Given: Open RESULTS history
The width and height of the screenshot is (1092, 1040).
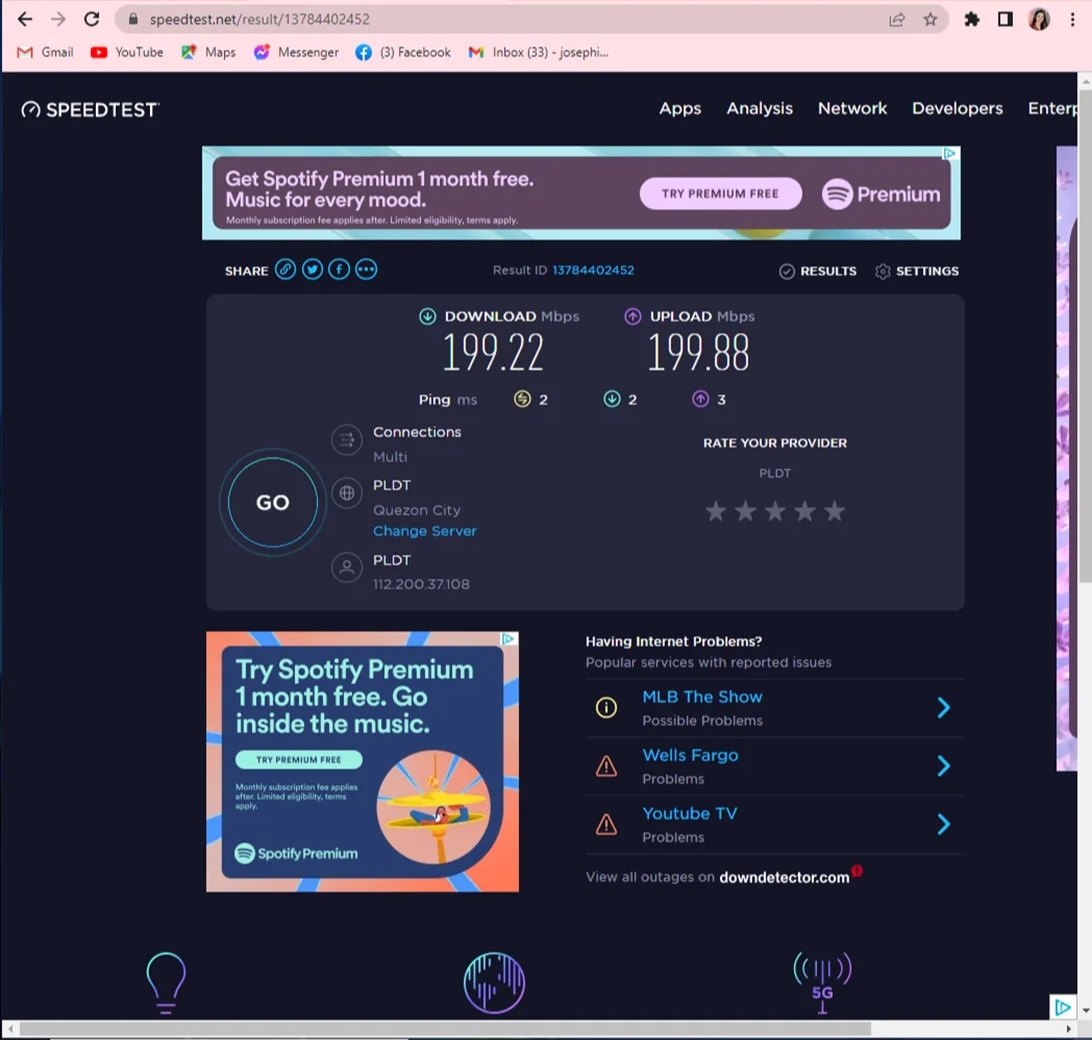Looking at the screenshot, I should point(818,271).
